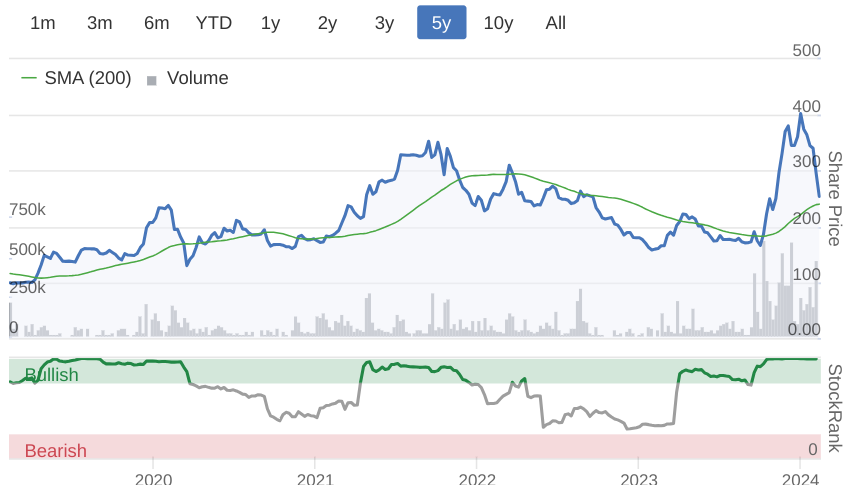Show year-to-date (YTD) range
This screenshot has height=485, width=859.
click(214, 23)
